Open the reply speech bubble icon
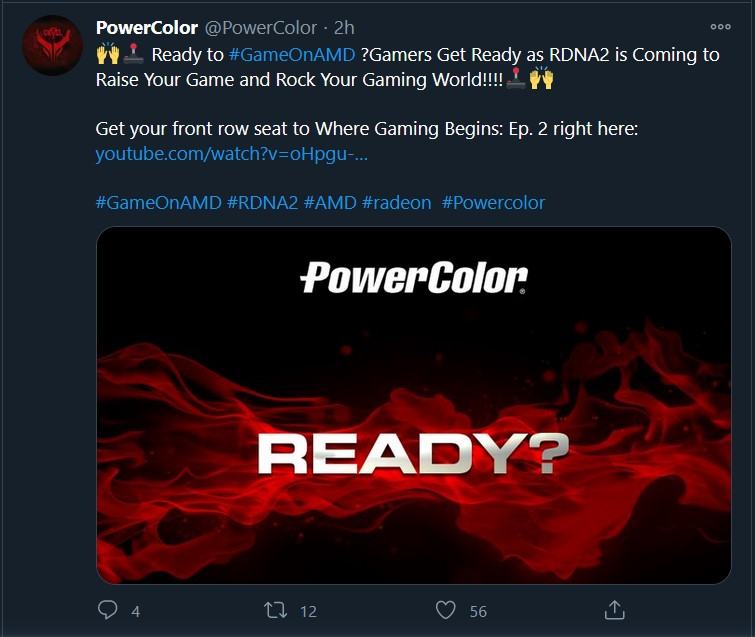This screenshot has width=755, height=637. (x=107, y=610)
